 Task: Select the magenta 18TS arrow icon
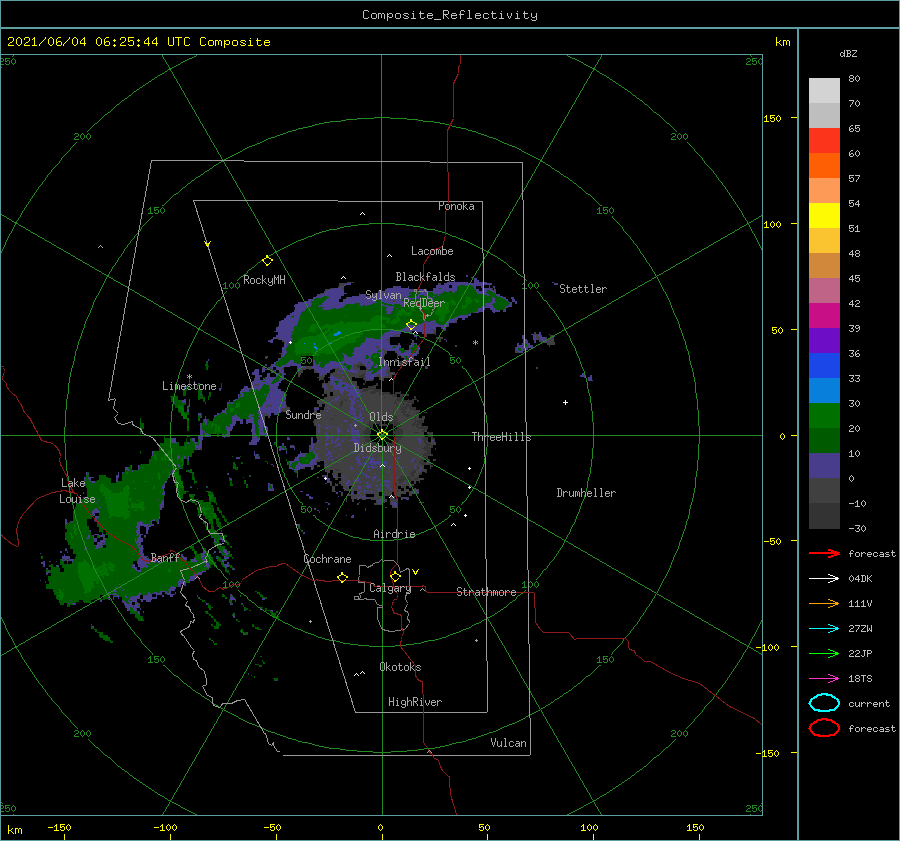coord(824,679)
